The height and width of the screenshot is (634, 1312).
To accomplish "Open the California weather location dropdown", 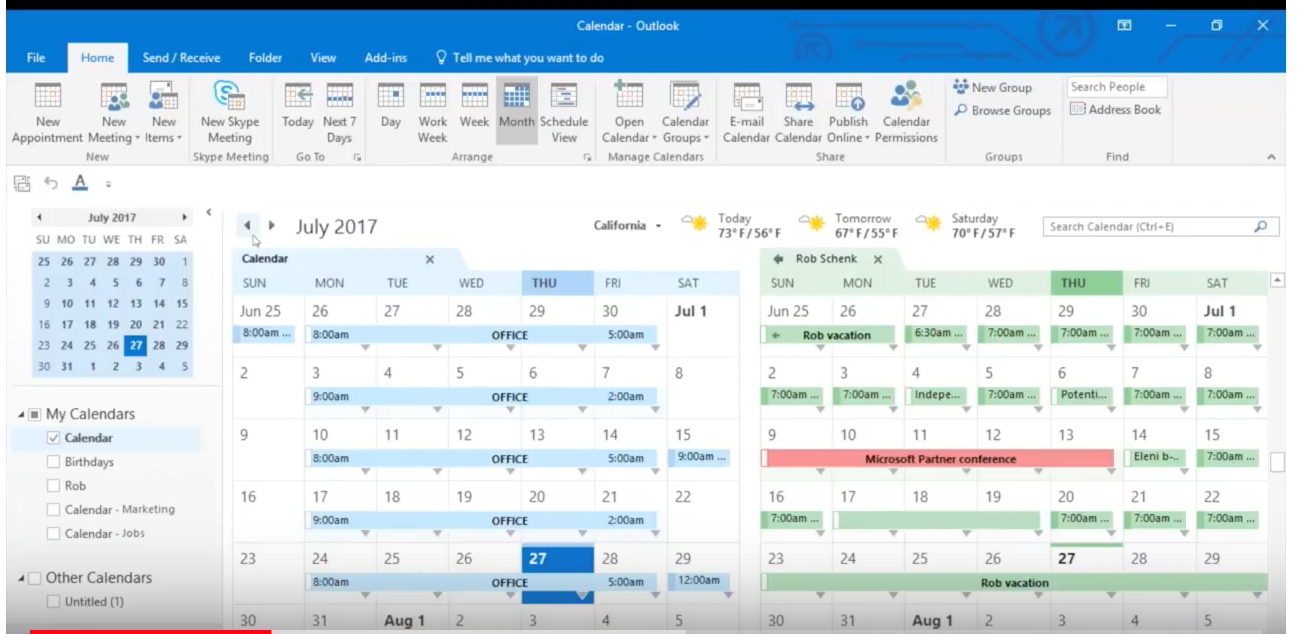I will (659, 226).
